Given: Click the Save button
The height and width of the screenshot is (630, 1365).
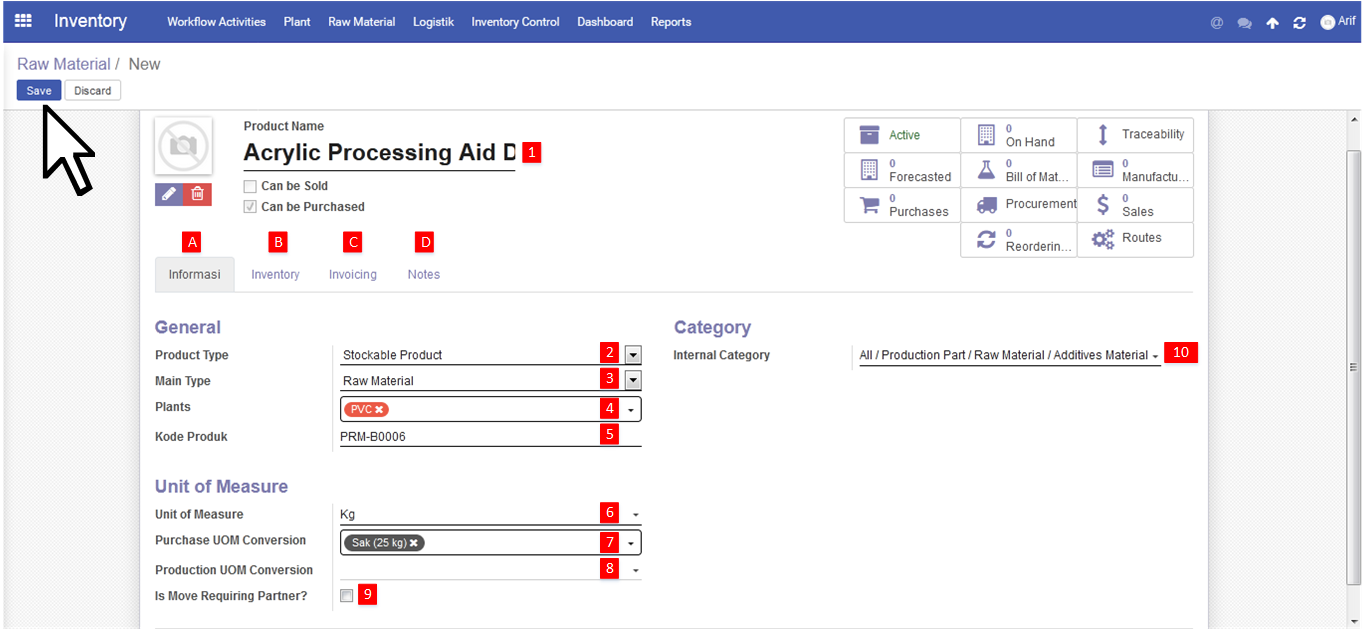Looking at the screenshot, I should pyautogui.click(x=39, y=91).
